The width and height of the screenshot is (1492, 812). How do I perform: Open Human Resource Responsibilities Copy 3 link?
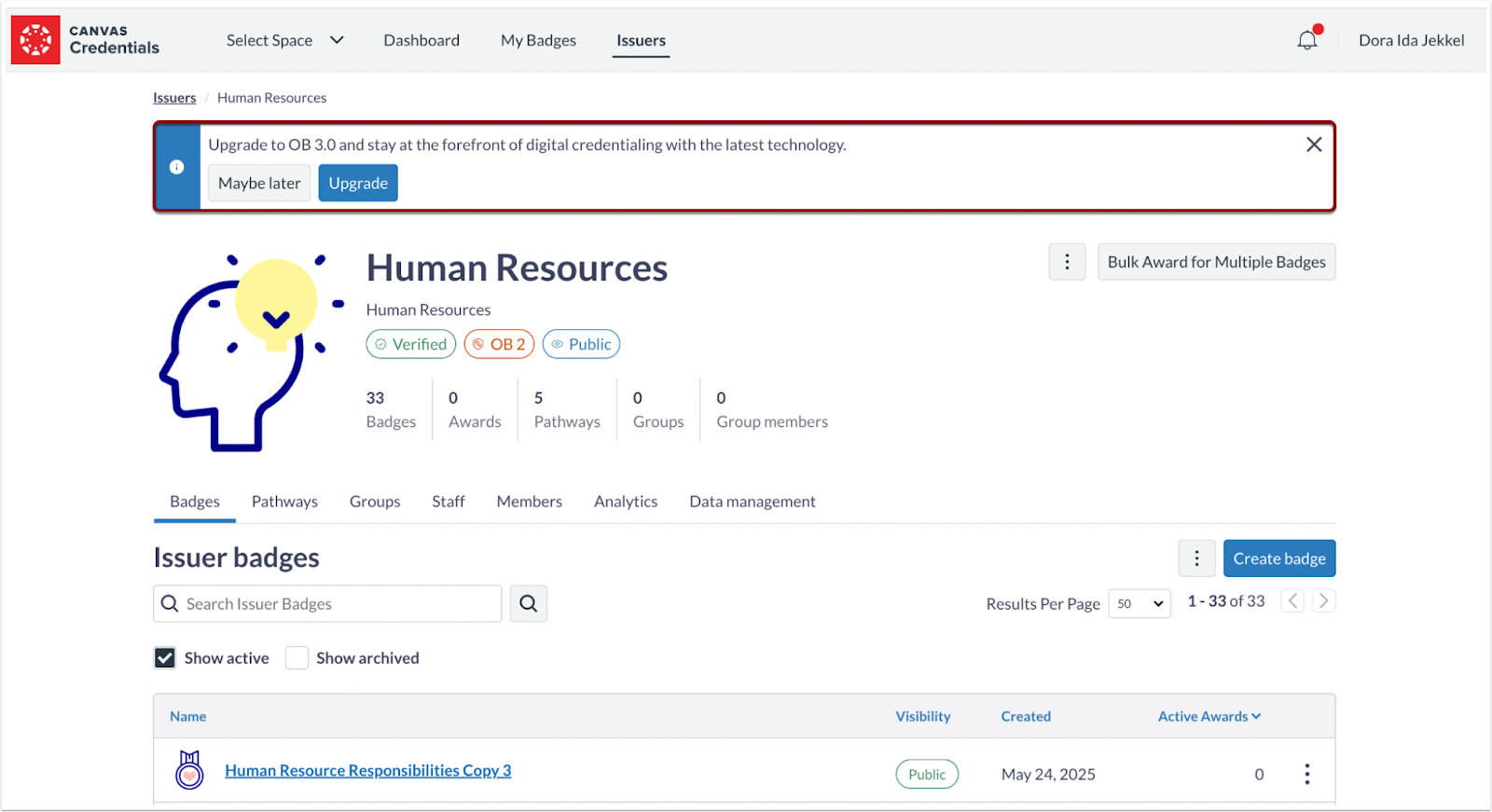pos(368,771)
